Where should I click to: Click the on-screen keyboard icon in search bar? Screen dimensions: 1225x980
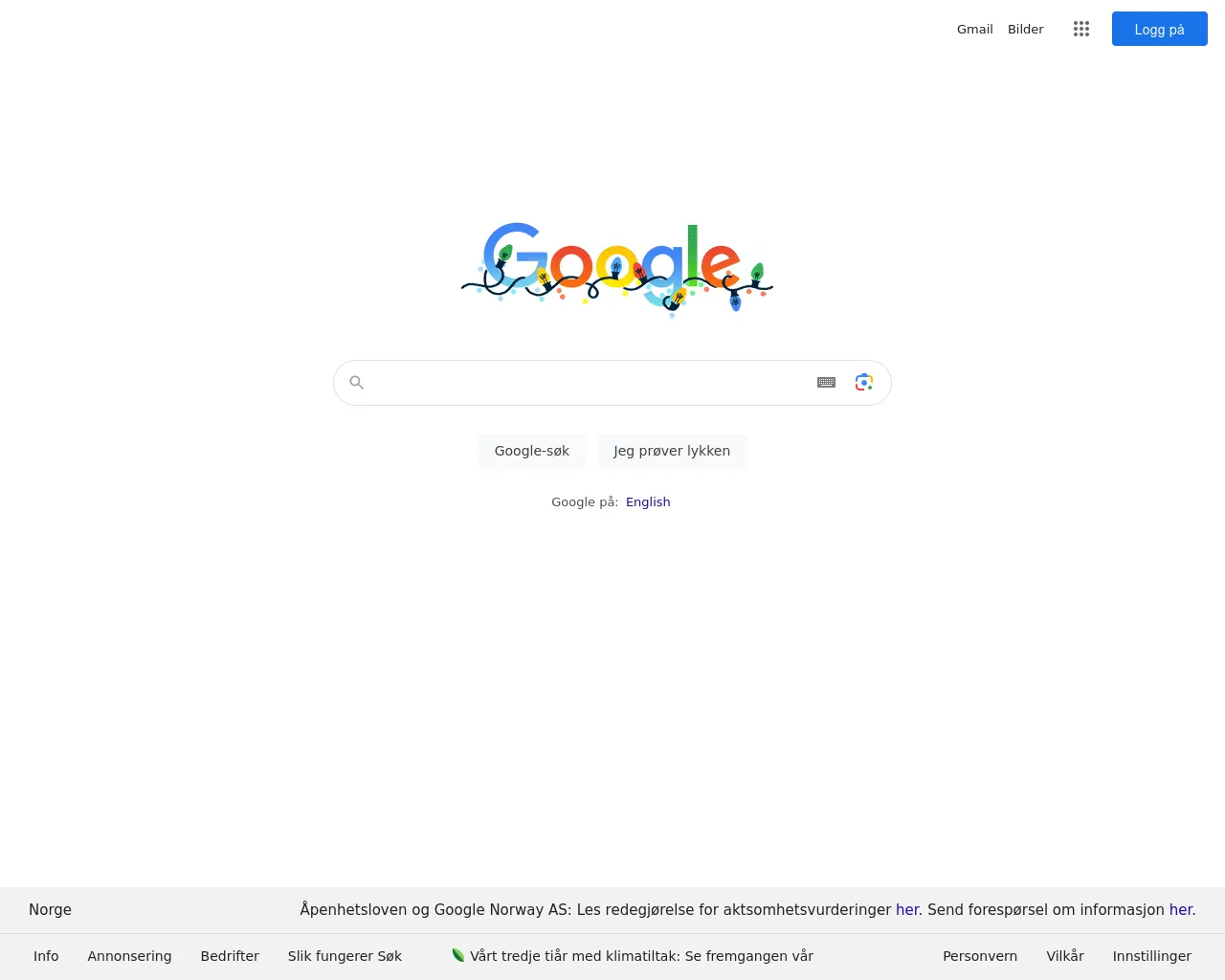827,383
